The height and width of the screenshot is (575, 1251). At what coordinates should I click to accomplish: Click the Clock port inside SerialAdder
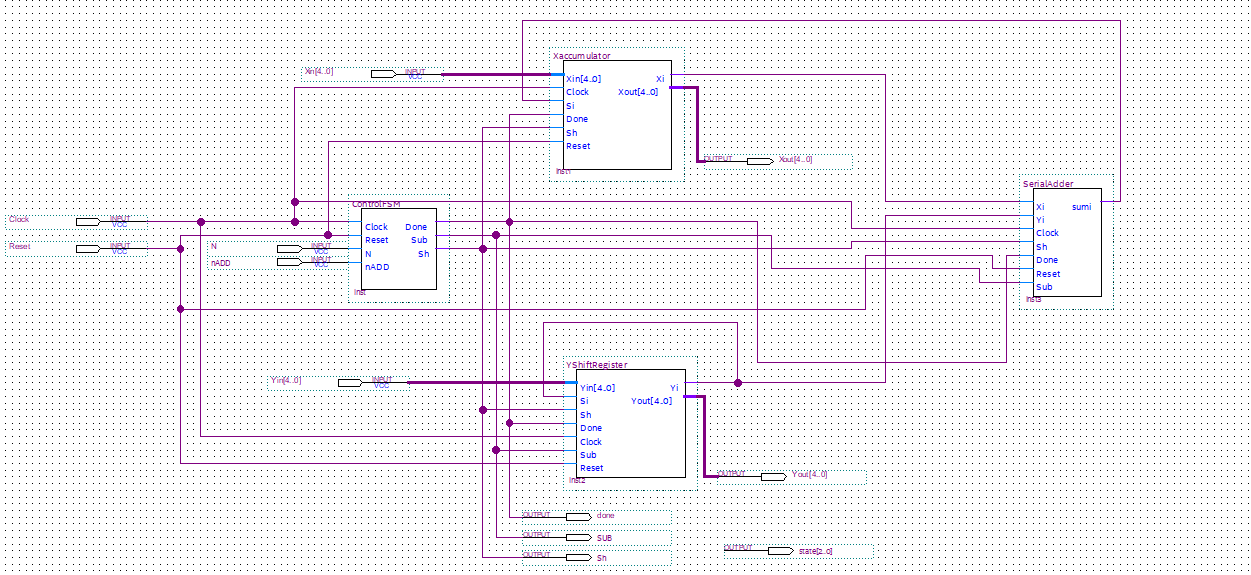click(1047, 233)
